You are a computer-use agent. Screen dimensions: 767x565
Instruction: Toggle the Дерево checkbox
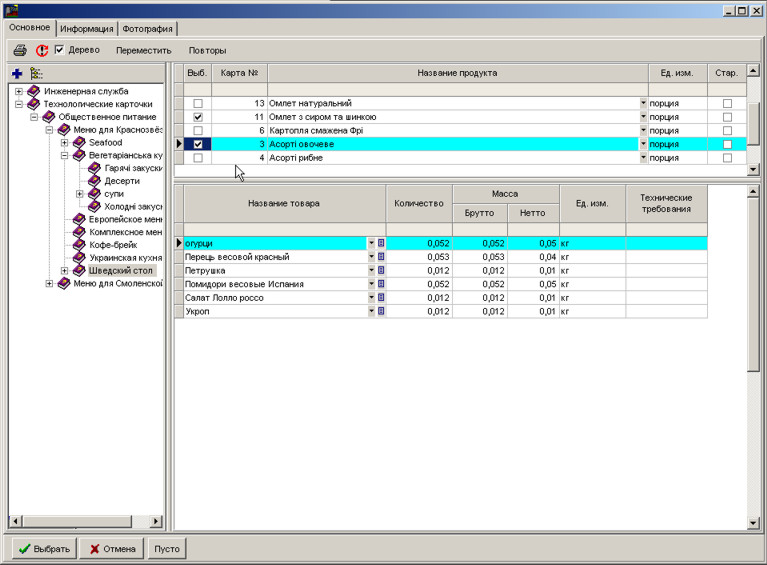click(x=59, y=50)
